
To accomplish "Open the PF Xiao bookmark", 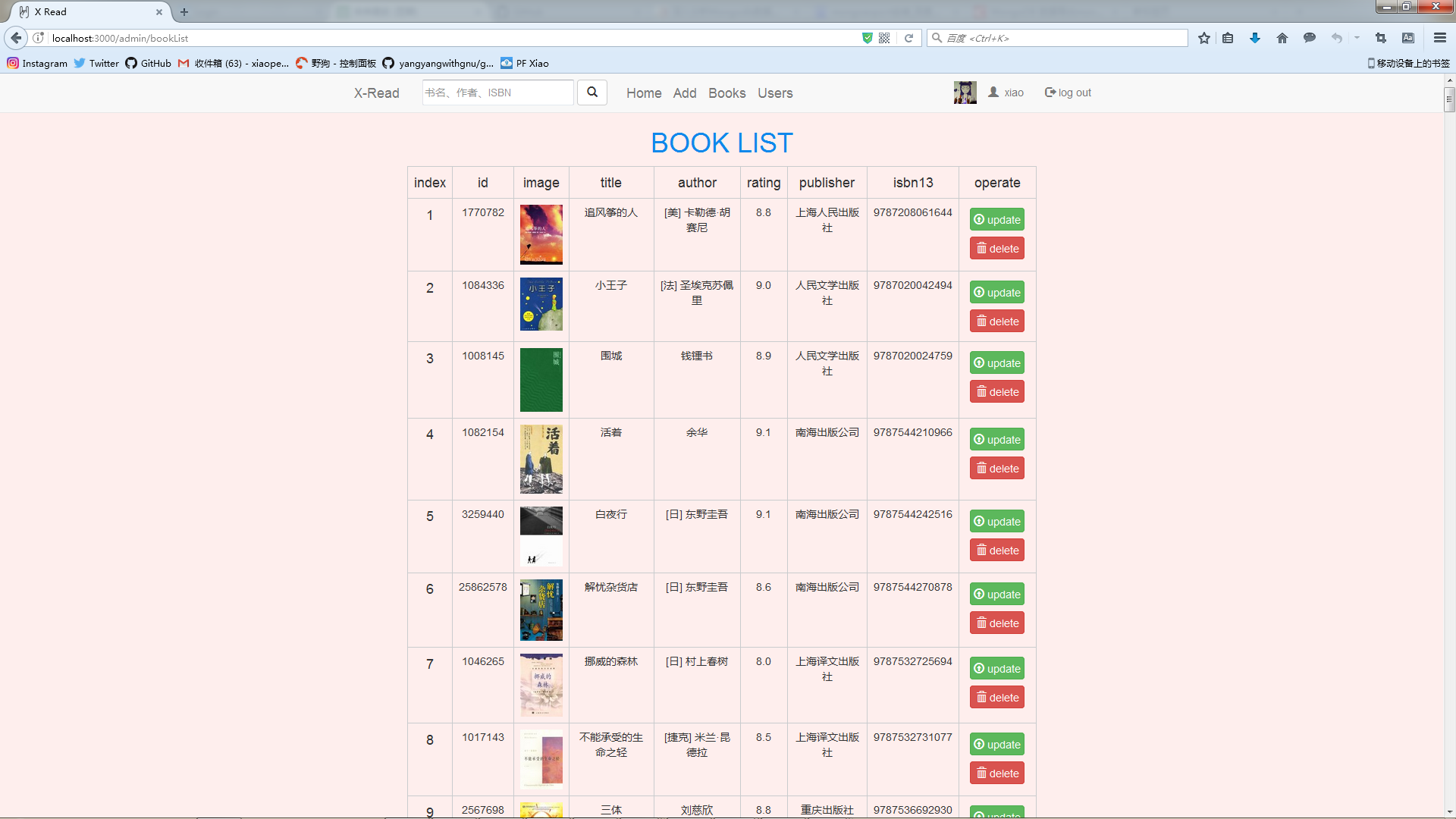I will 525,63.
